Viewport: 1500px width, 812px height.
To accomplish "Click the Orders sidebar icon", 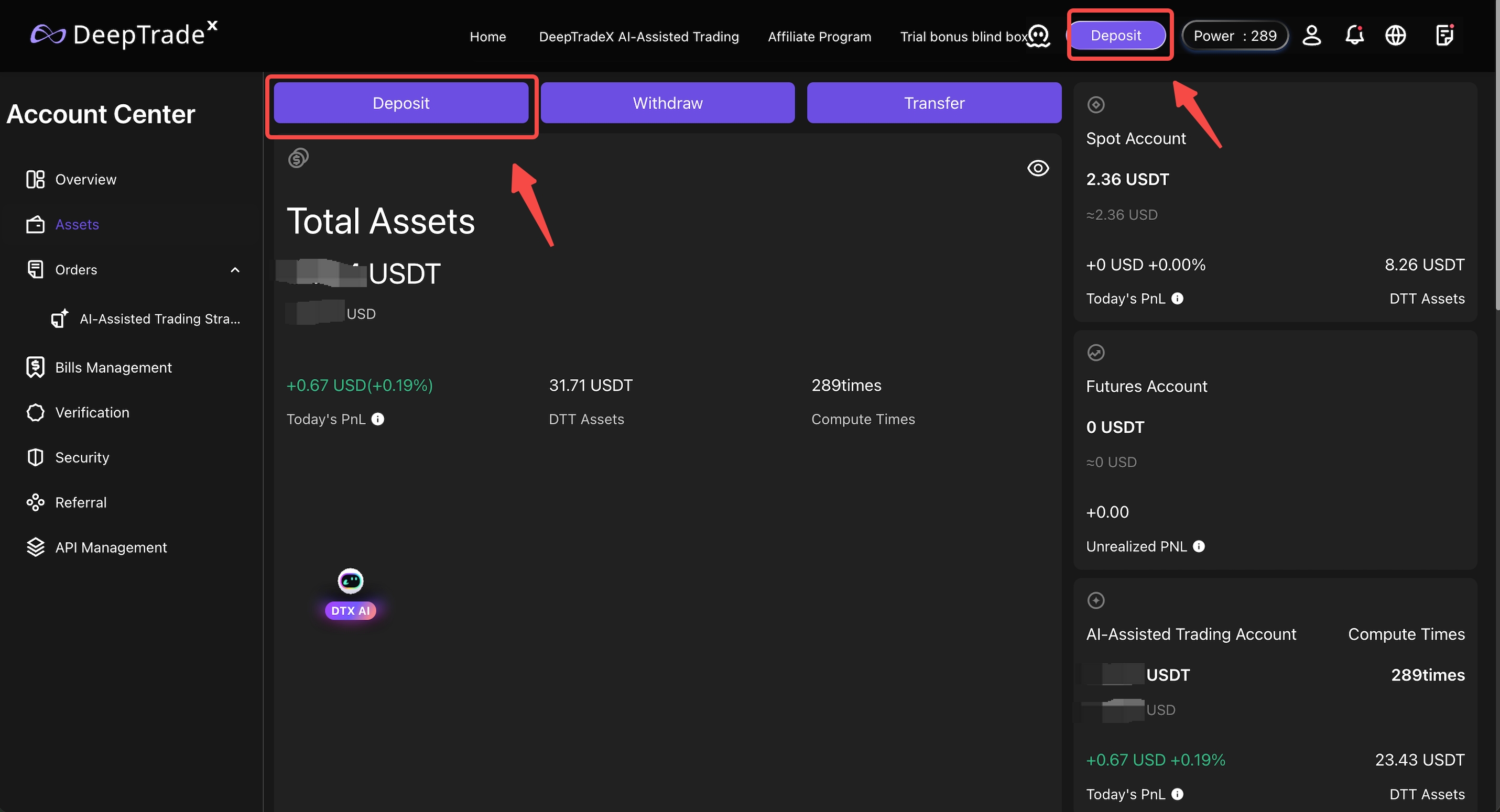I will 36,269.
